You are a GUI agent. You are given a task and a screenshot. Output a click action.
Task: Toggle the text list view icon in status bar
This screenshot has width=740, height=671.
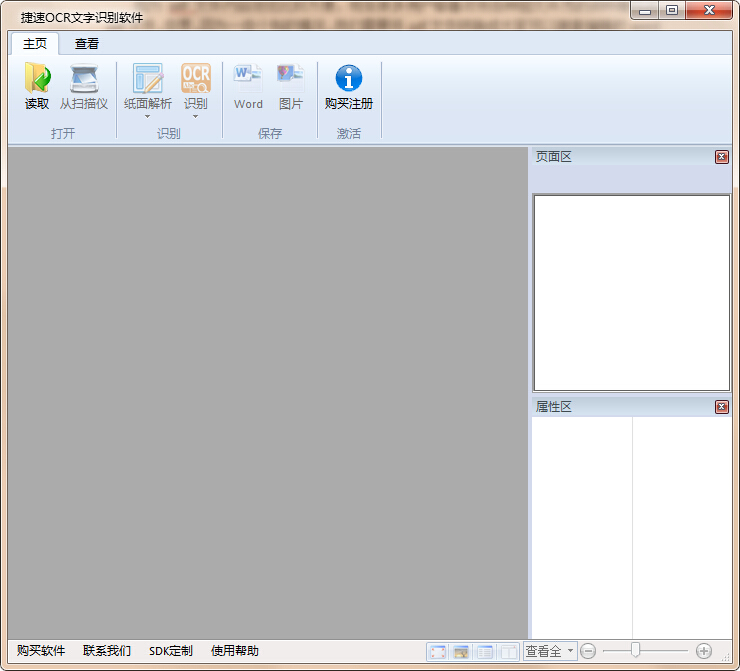[485, 652]
